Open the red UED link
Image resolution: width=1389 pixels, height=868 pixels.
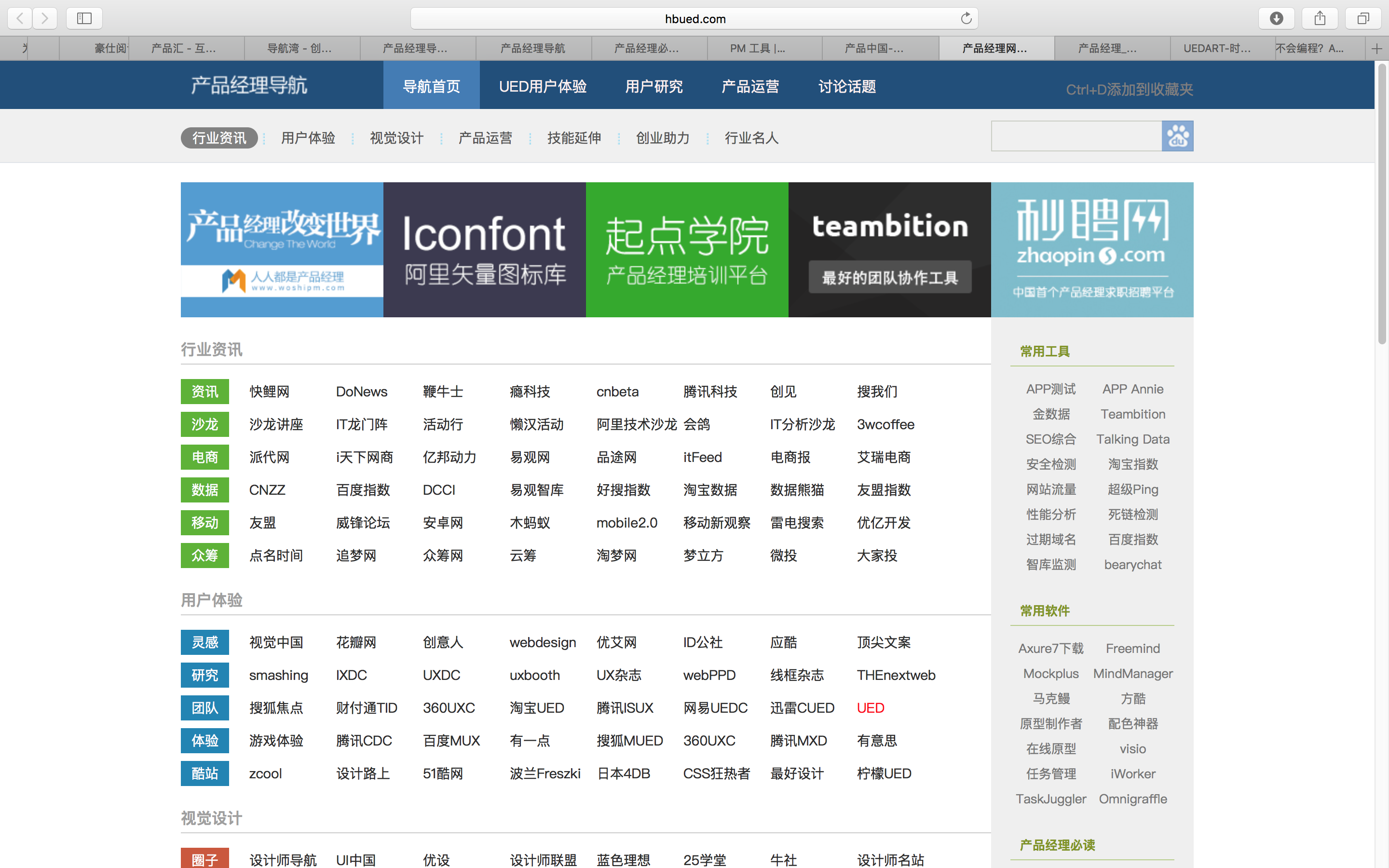pos(870,708)
